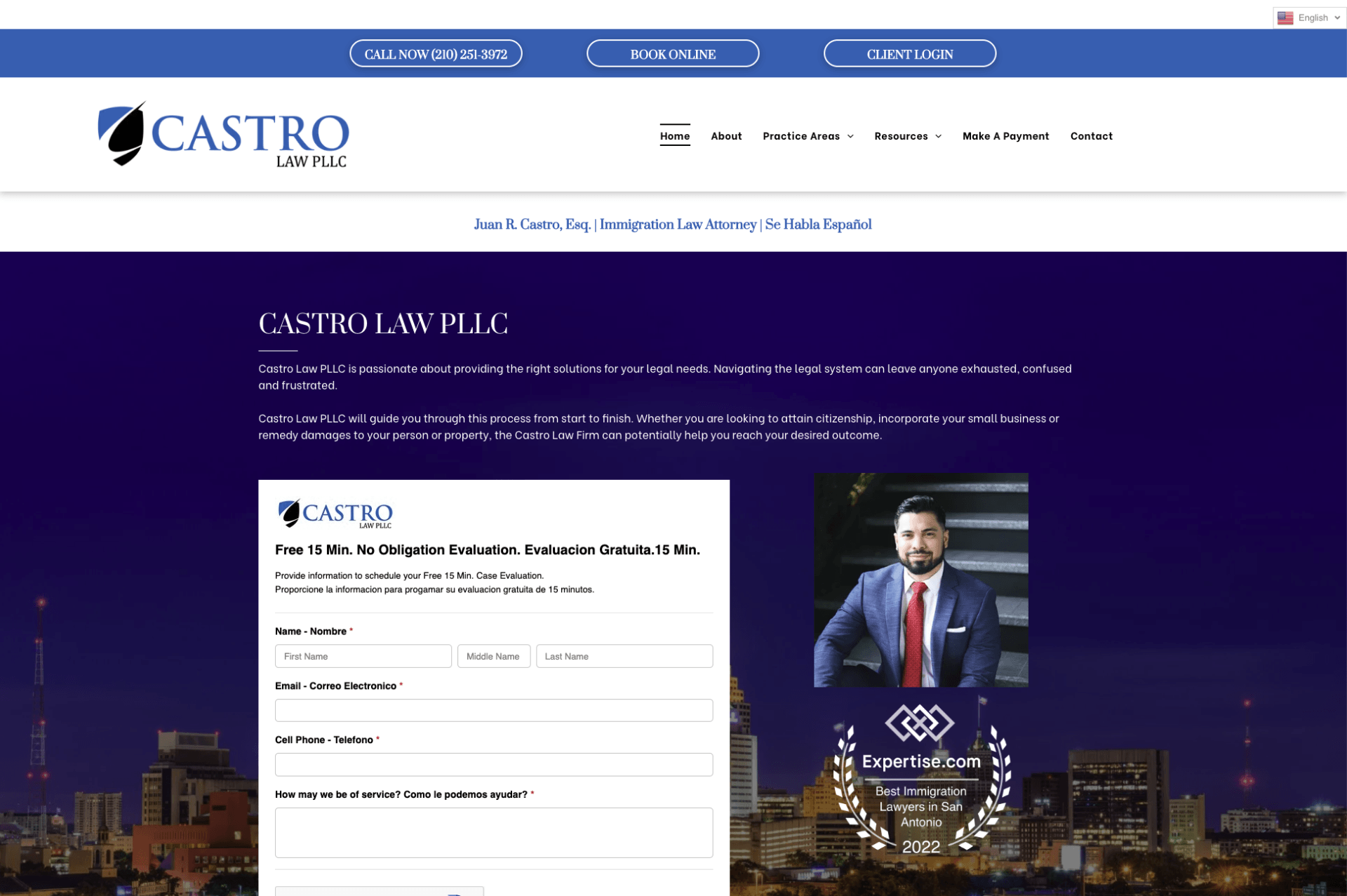Click the CLIENT LOGIN button
This screenshot has height=896, width=1347.
[909, 53]
